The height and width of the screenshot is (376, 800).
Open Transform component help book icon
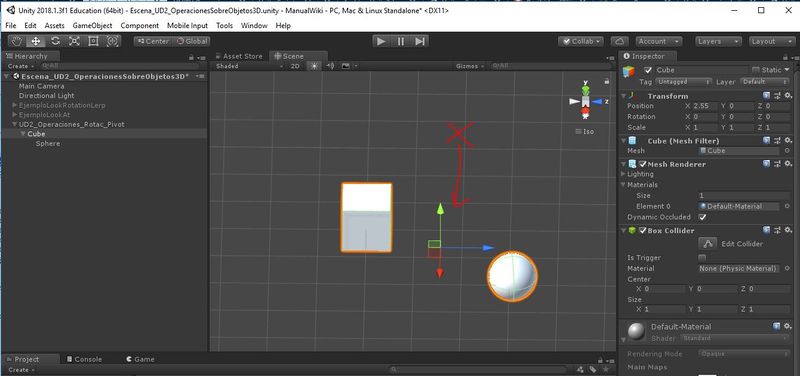pos(766,96)
